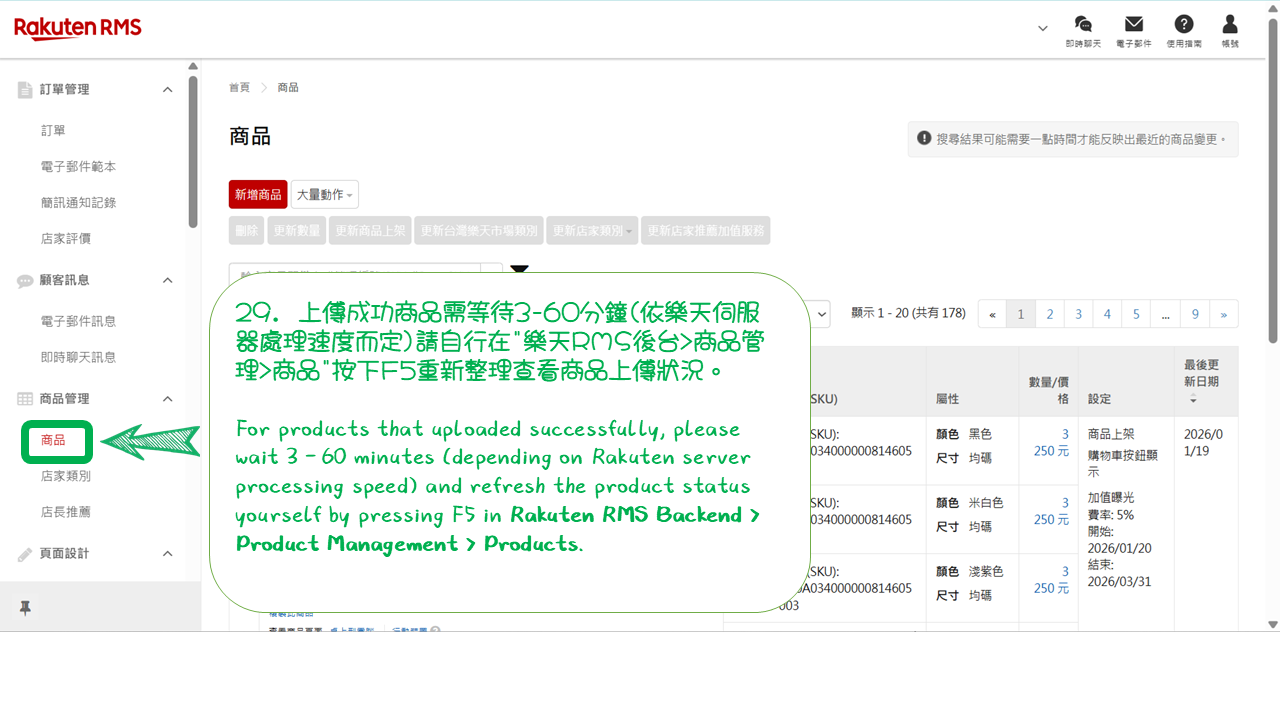This screenshot has height=720, width=1280.
Task: Click the Rakuten RMS logo
Action: tap(78, 29)
